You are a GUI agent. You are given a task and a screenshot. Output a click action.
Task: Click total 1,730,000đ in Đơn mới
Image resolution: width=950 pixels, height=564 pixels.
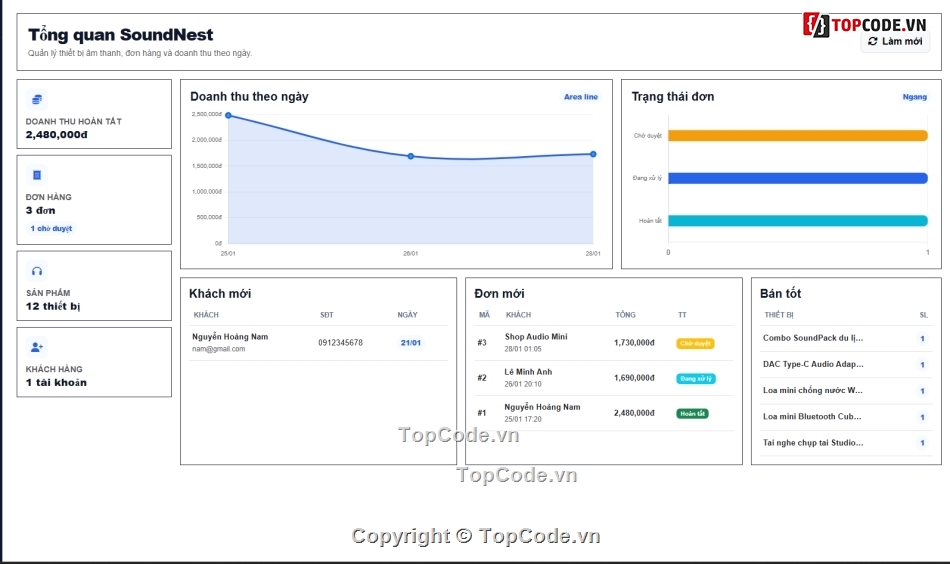click(634, 343)
